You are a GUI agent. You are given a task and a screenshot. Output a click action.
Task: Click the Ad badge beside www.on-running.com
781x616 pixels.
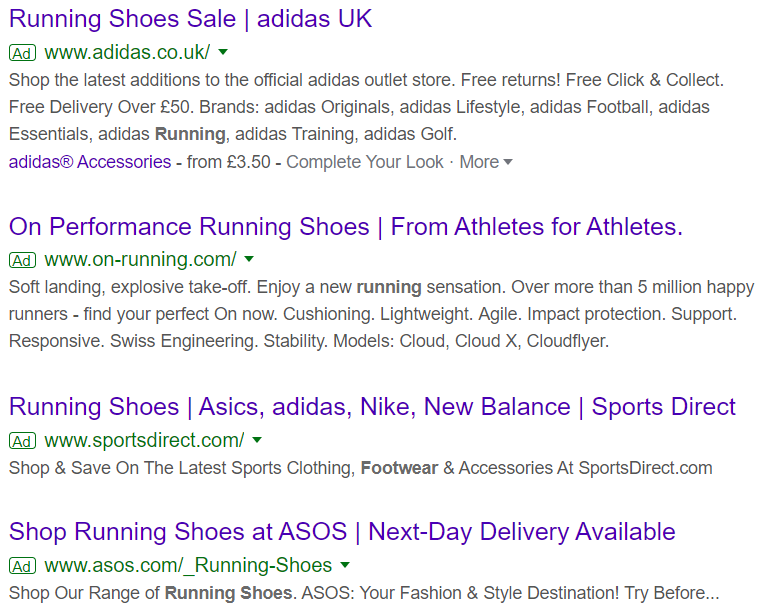(x=22, y=261)
